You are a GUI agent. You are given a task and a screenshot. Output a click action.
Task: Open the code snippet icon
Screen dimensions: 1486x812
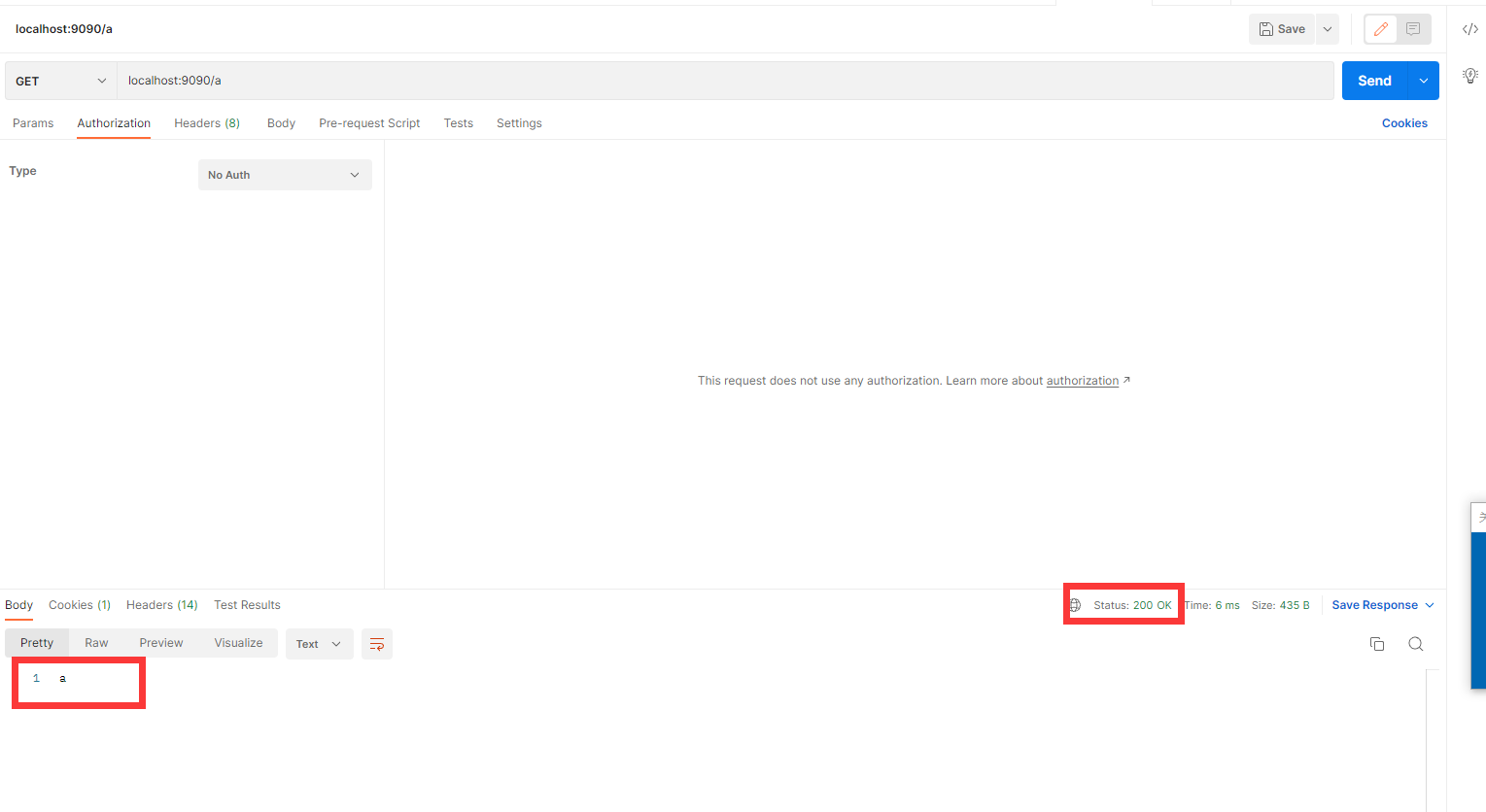tap(1470, 29)
